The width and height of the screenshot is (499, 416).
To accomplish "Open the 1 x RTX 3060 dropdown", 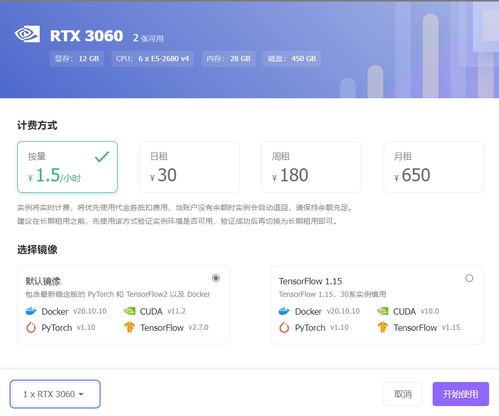I will coord(55,394).
